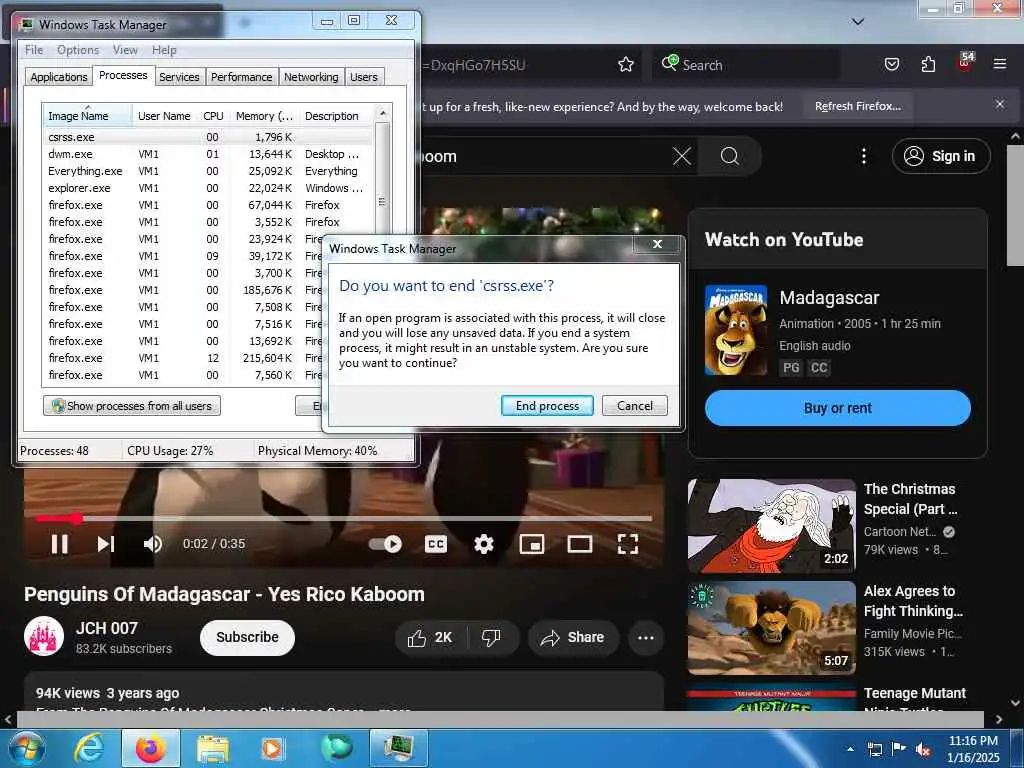Cancel the end process dialog
1024x768 pixels.
635,406
